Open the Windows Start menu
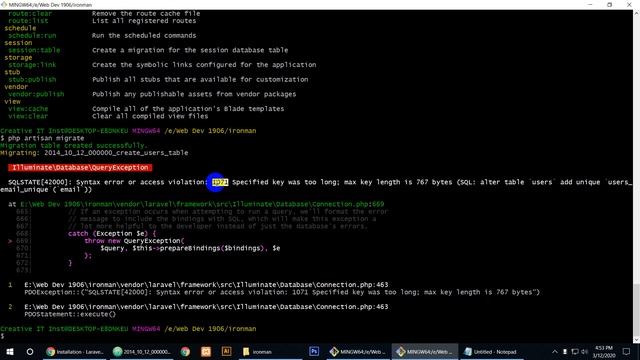The height and width of the screenshot is (360, 640). point(10,351)
